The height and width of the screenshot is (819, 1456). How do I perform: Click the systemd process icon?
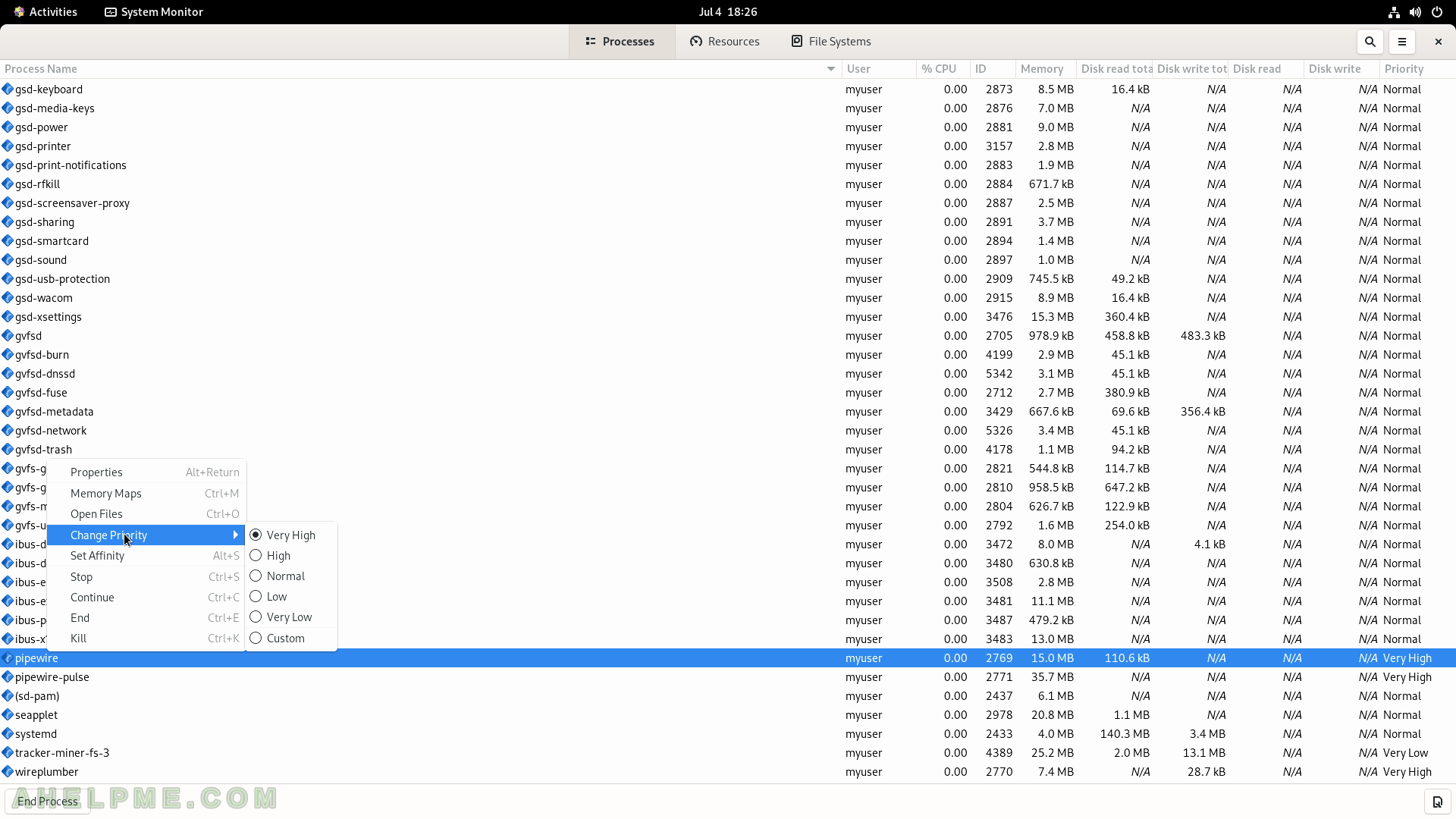point(8,733)
